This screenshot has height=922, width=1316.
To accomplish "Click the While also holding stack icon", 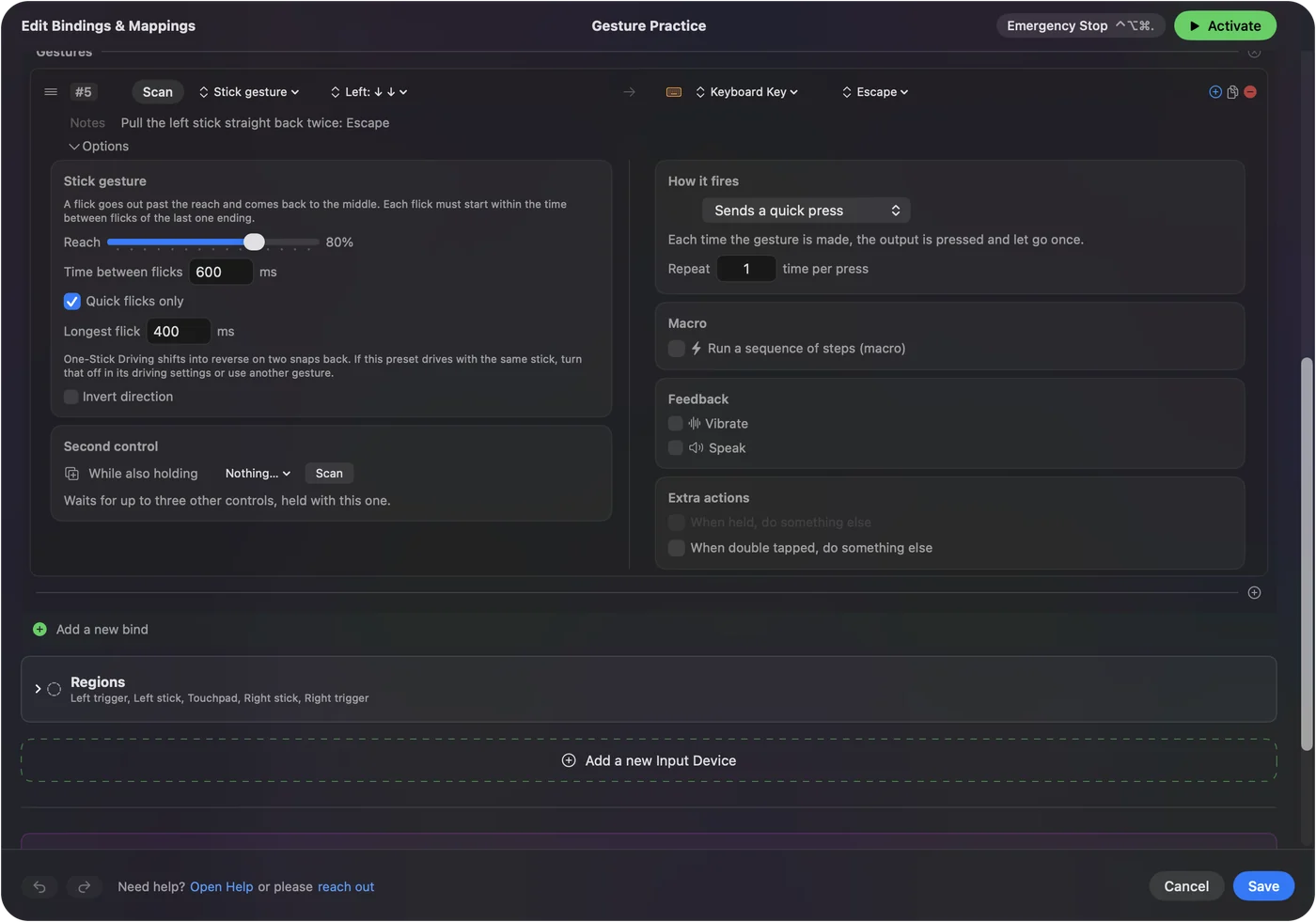I will 71,474.
